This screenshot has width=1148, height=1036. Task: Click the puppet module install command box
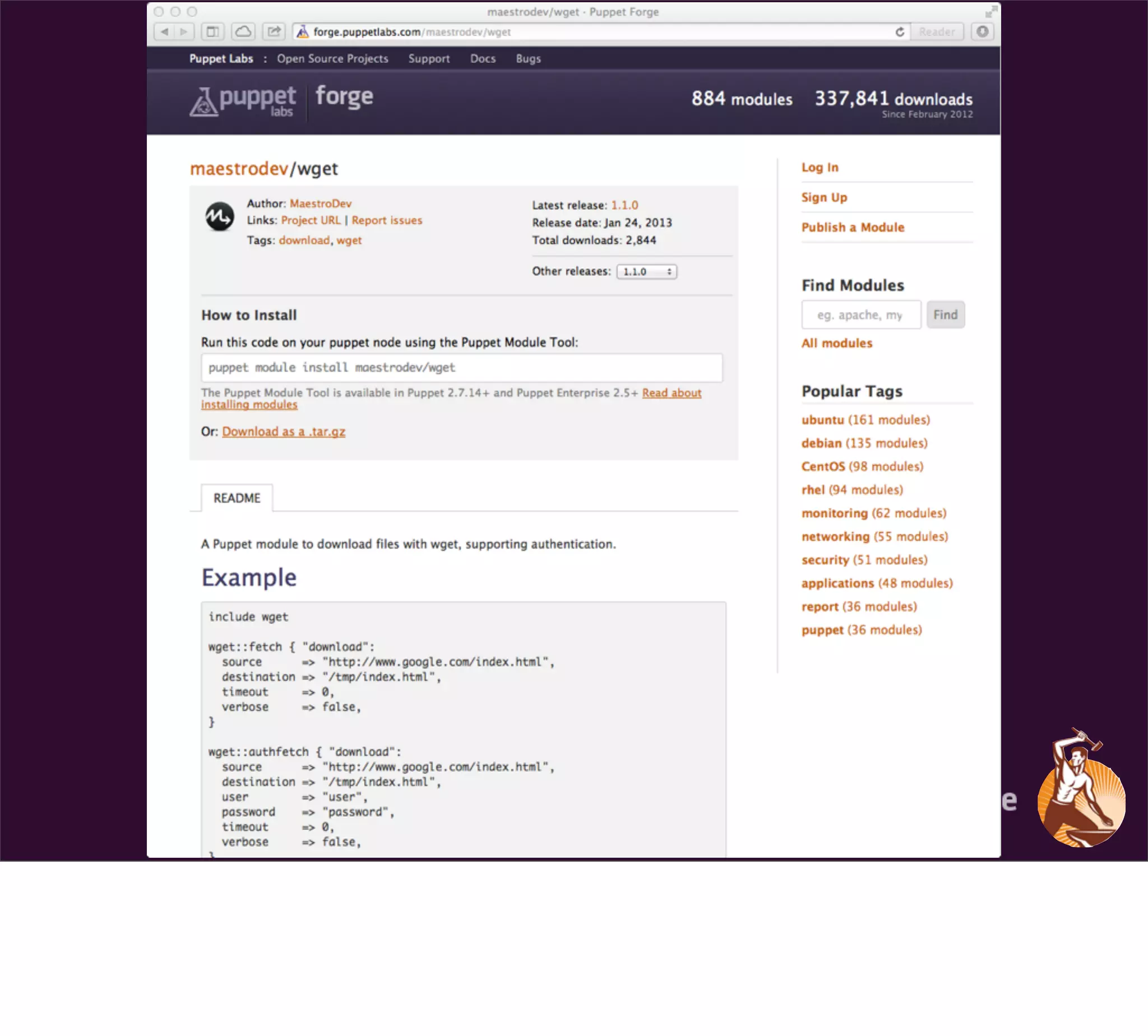tap(461, 368)
